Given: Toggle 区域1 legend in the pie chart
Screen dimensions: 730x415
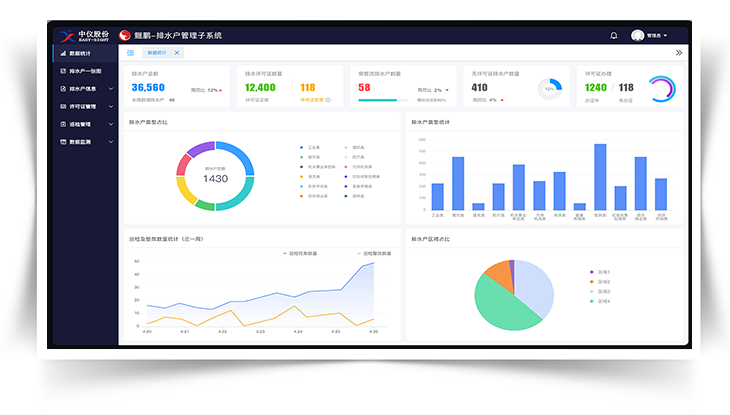Looking at the screenshot, I should tap(597, 272).
